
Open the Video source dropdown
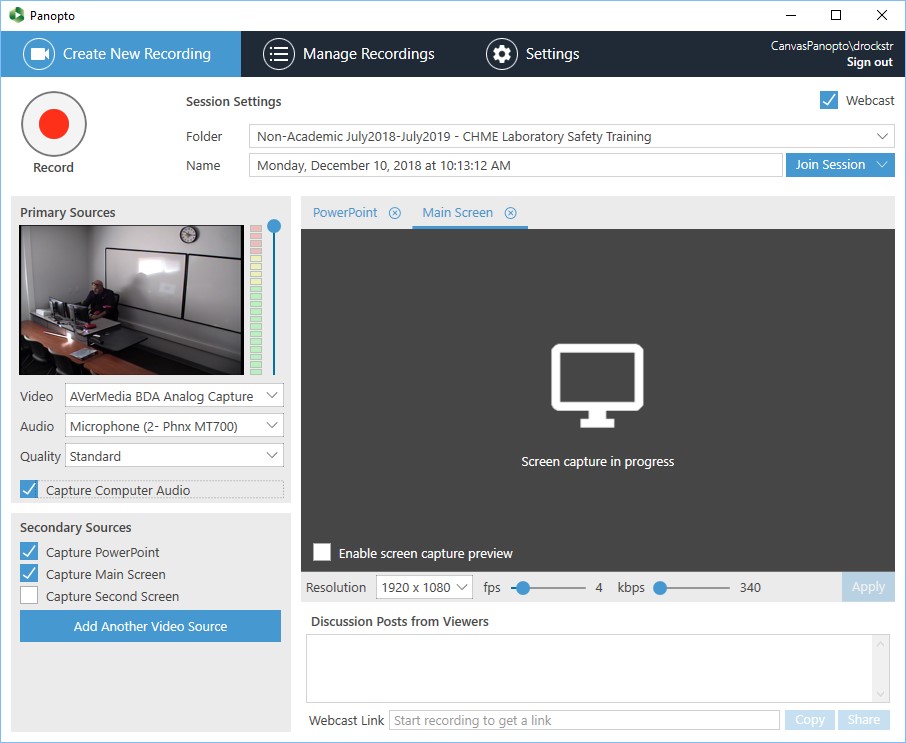click(174, 396)
